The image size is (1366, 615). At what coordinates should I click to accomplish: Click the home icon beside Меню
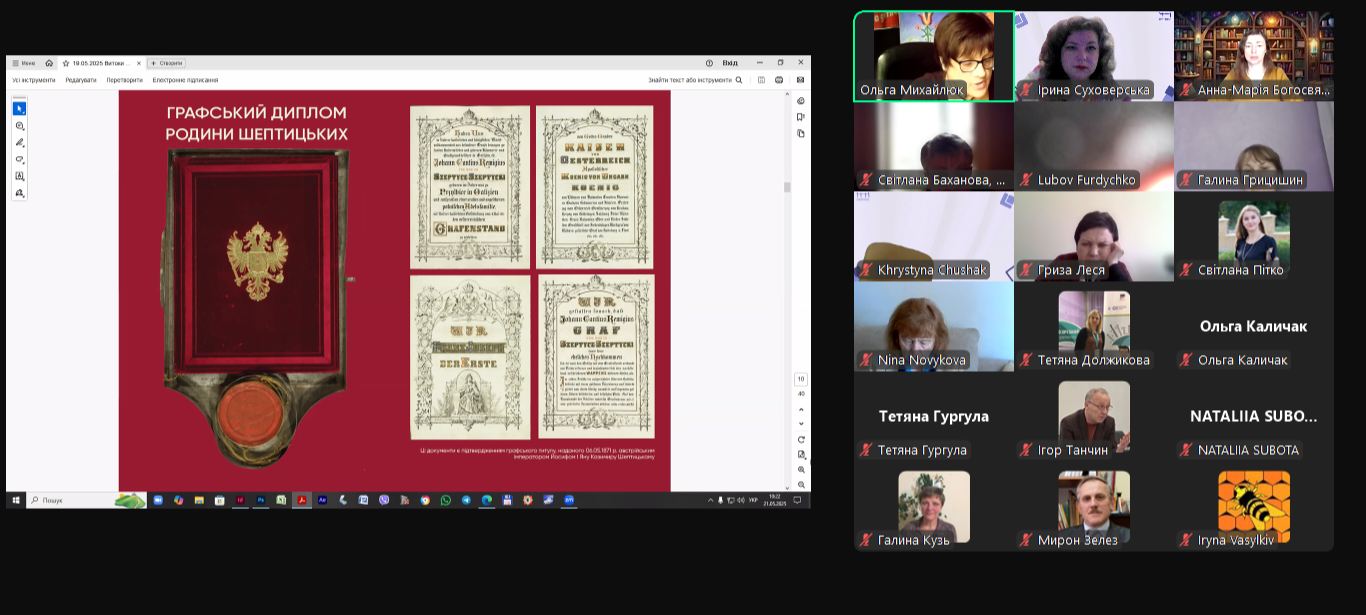pyautogui.click(x=49, y=63)
